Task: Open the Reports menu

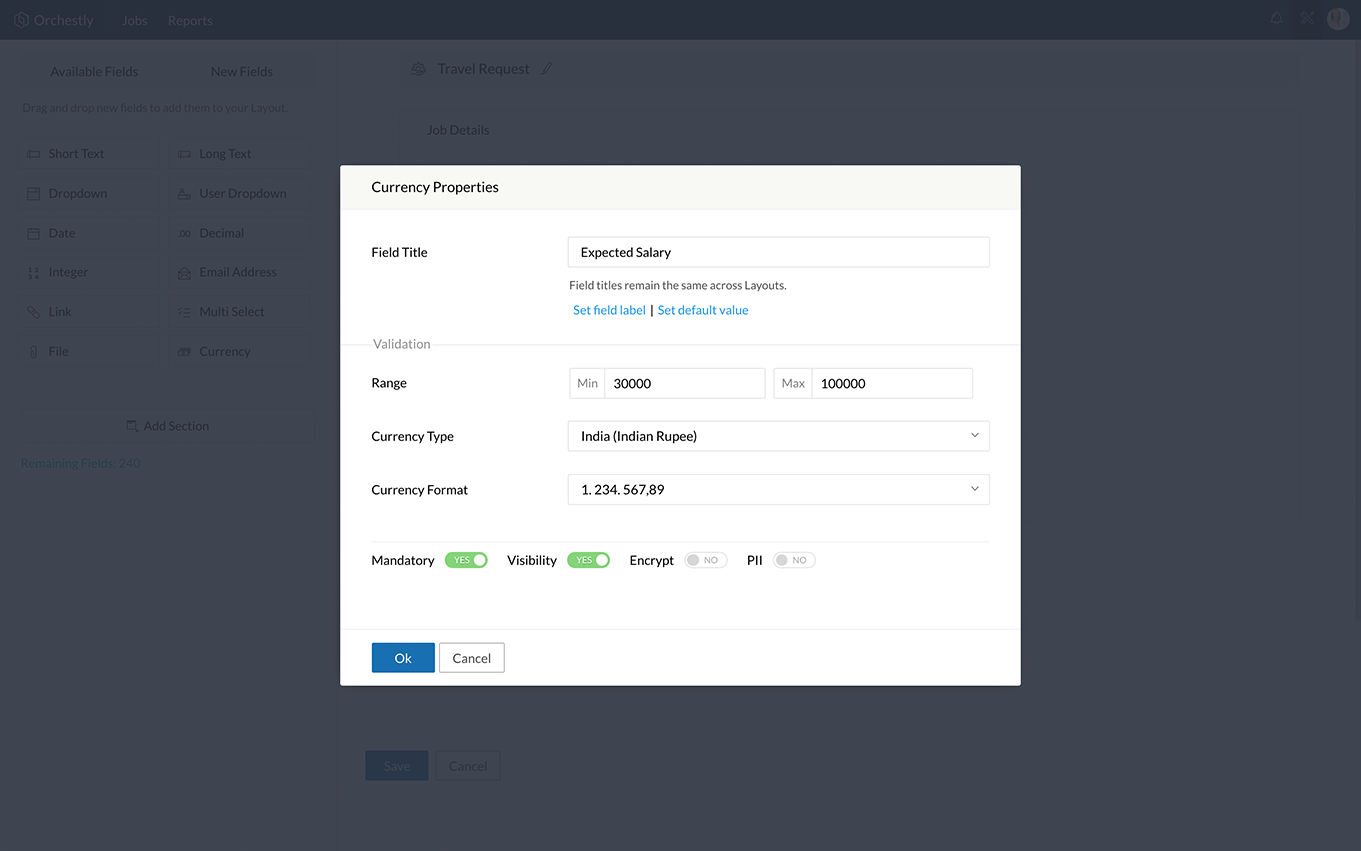Action: click(x=190, y=20)
